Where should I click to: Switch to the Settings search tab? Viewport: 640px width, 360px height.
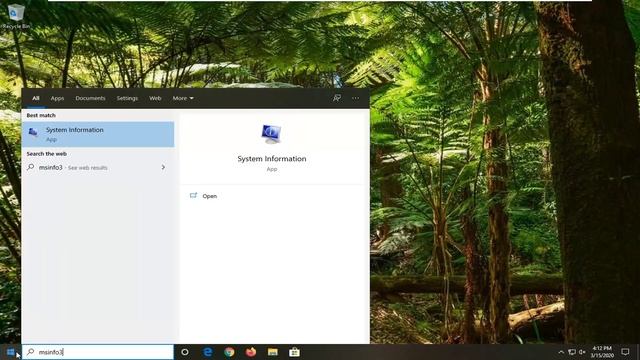coord(127,98)
